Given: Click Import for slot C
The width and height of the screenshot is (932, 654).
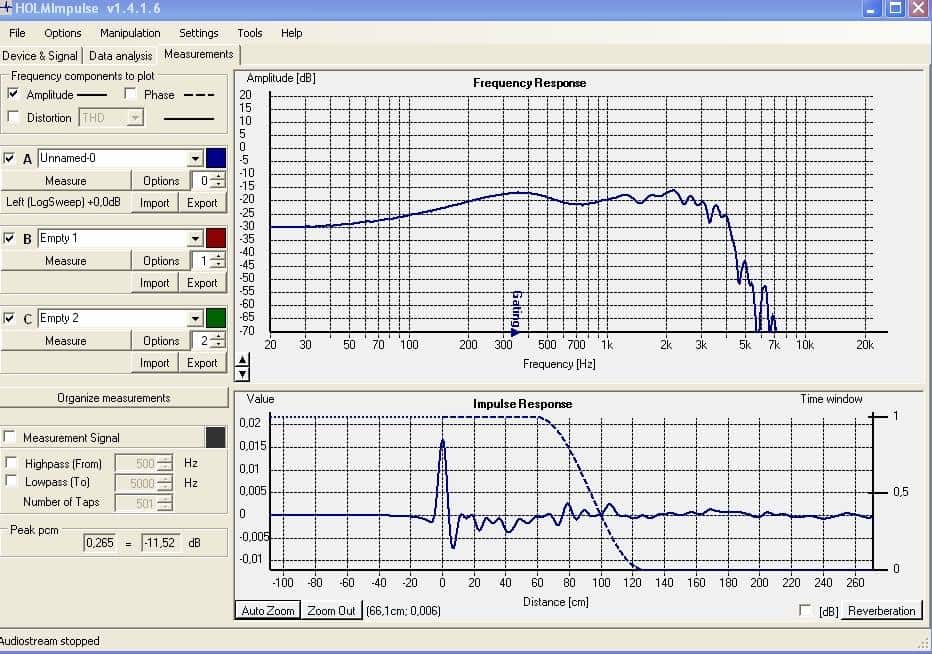Looking at the screenshot, I should pos(155,363).
